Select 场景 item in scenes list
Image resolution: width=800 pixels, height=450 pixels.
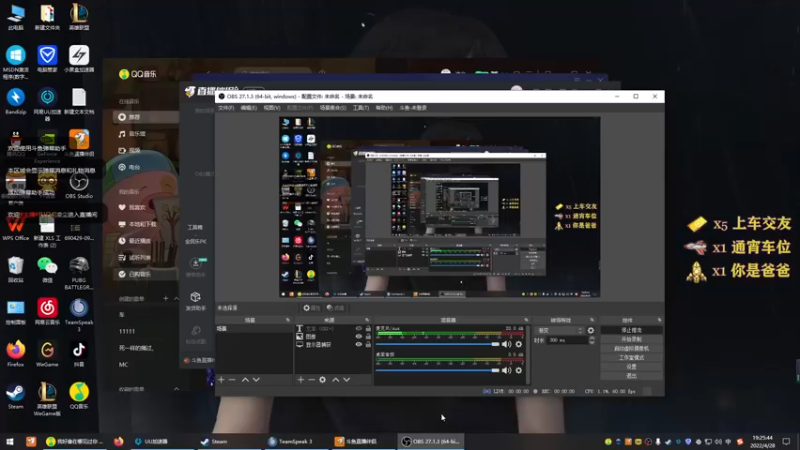coord(254,329)
